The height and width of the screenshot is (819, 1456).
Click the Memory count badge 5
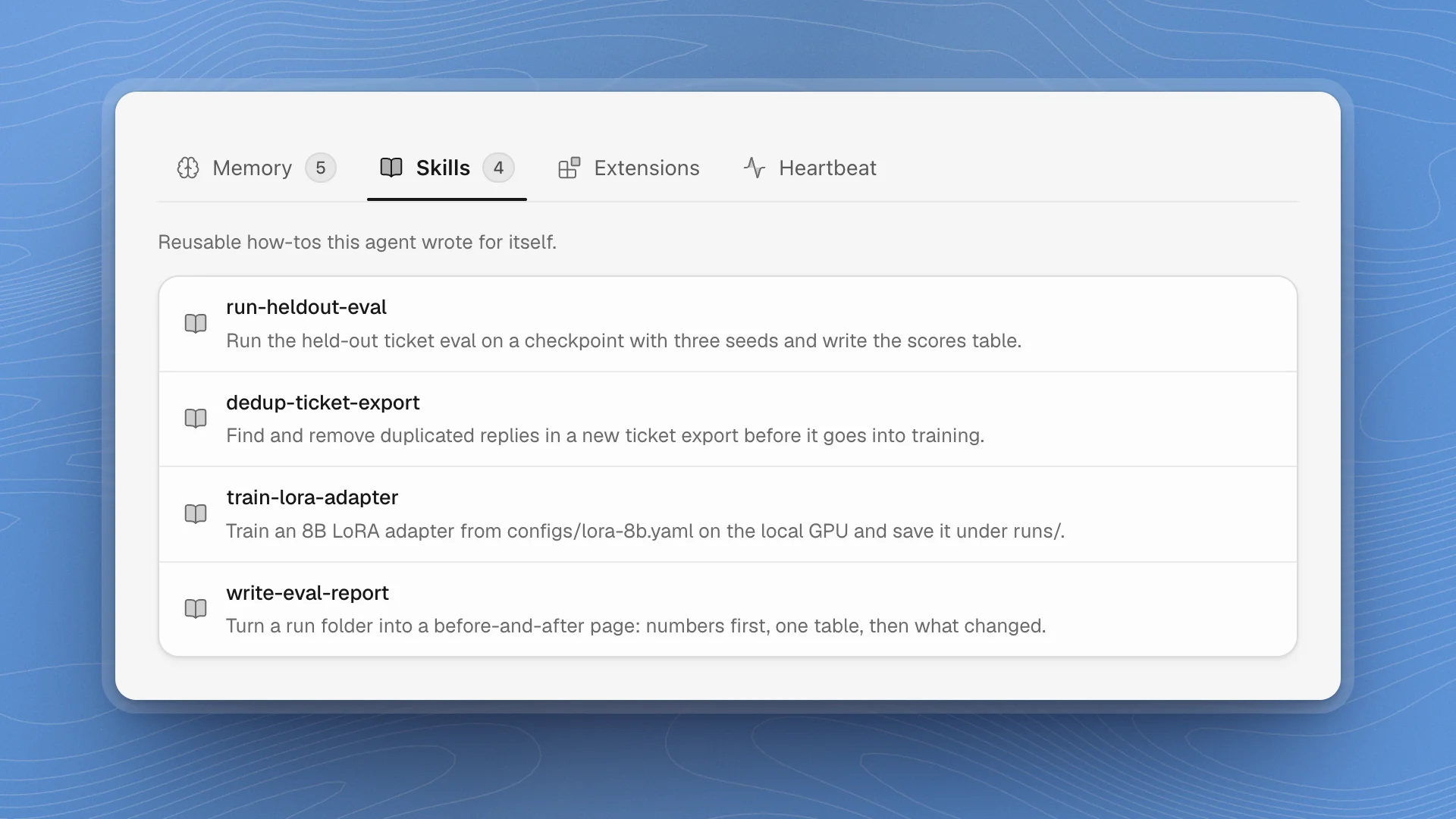pos(321,168)
